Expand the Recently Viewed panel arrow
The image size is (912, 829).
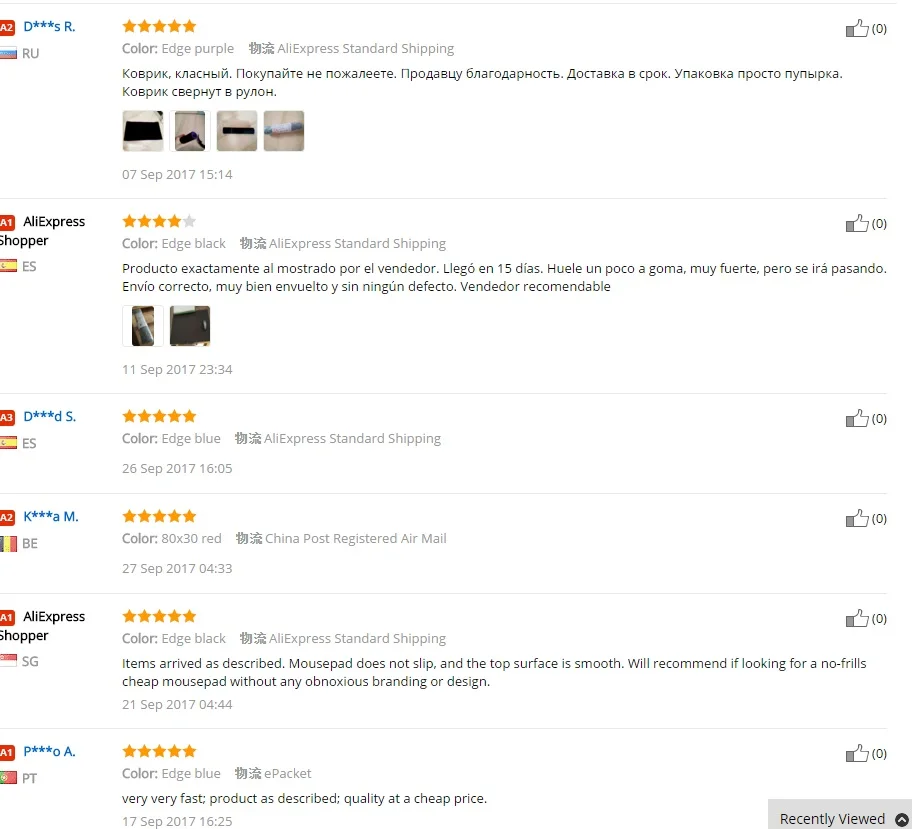coord(902,819)
